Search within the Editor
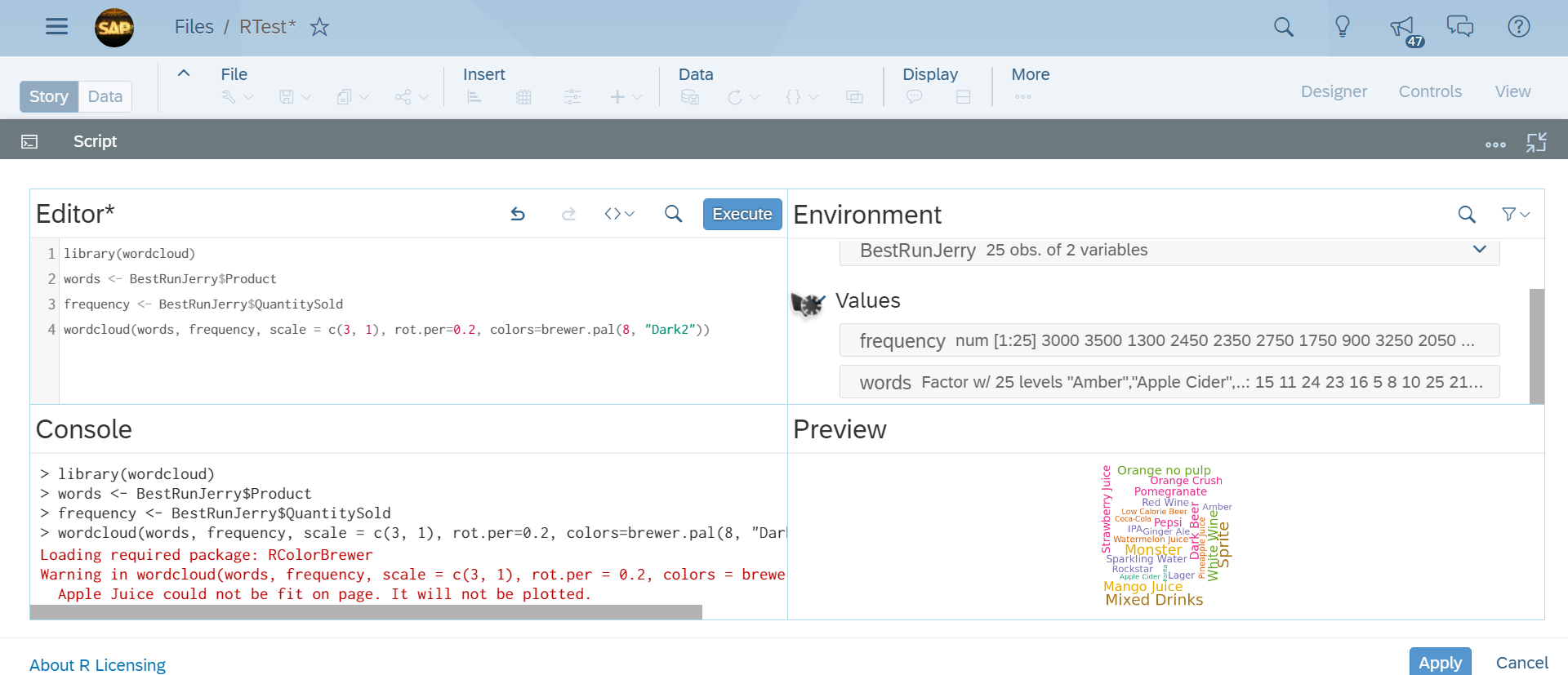Screen dimensions: 1568x675 pos(673,214)
